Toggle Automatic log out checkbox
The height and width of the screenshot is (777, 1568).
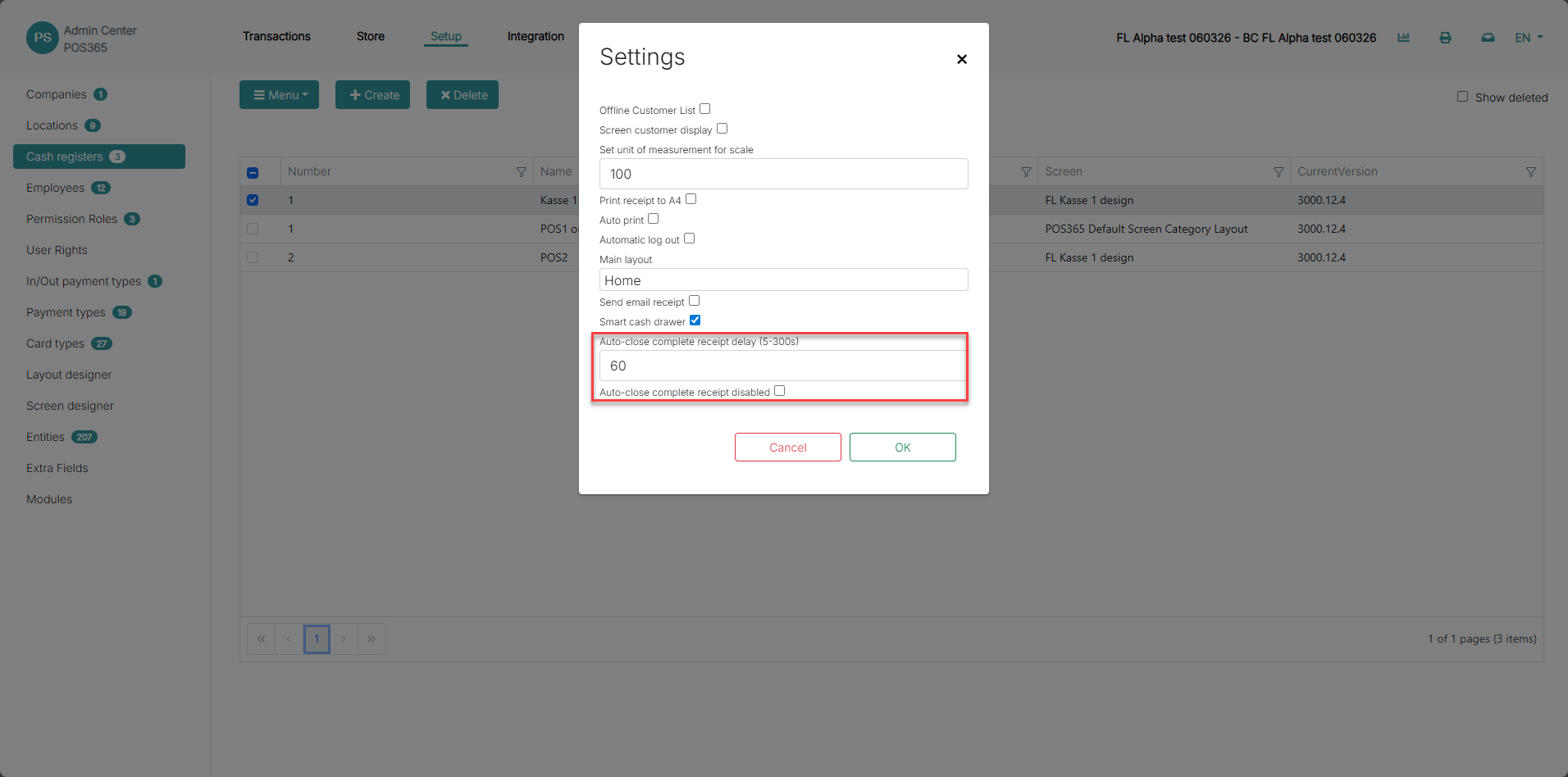coord(689,239)
